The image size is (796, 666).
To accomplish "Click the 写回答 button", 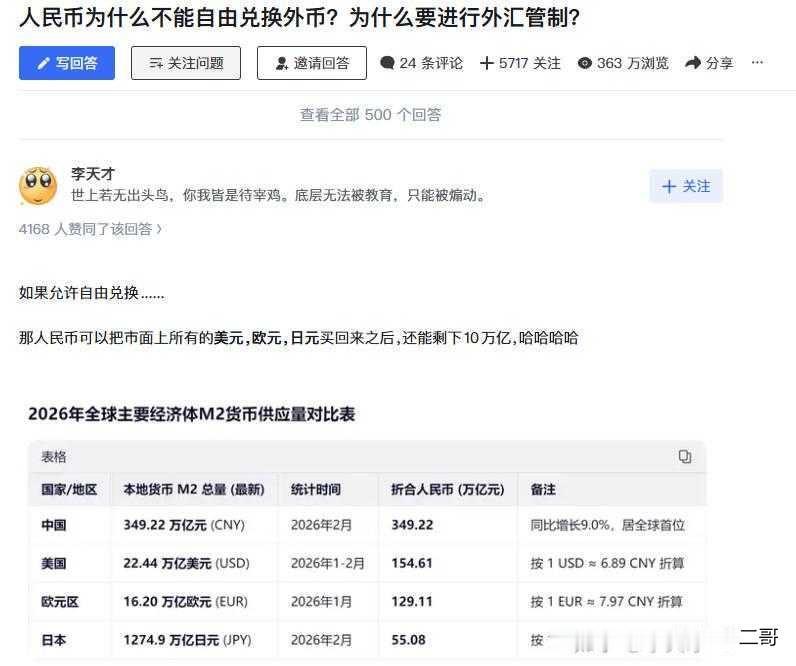I will pyautogui.click(x=67, y=63).
